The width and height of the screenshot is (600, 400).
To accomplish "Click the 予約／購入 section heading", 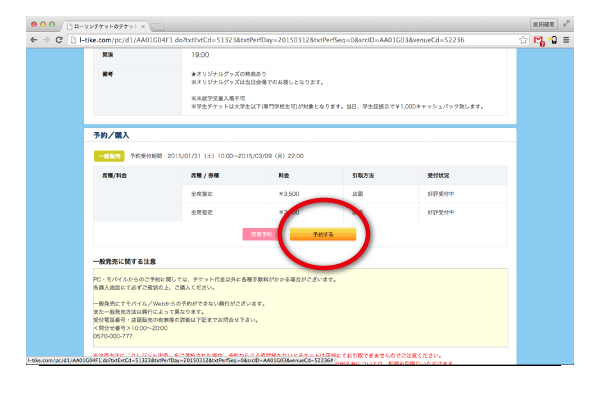I will [111, 135].
